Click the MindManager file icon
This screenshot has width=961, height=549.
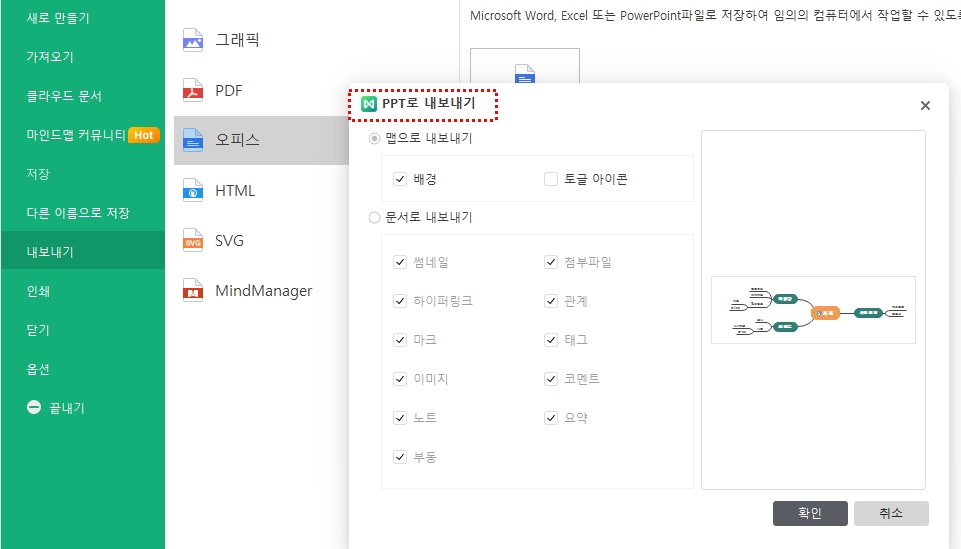(193, 291)
